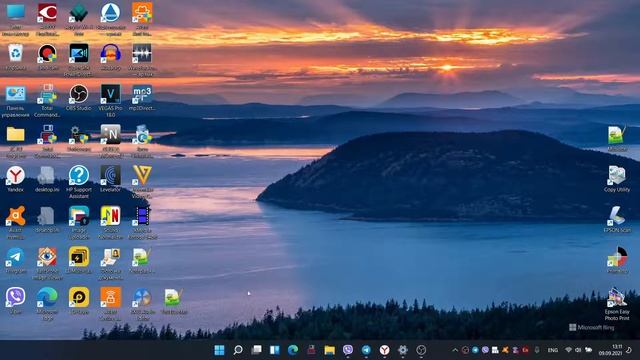The image size is (640, 360).
Task: Open the Yandex browser desktop shortcut
Action: pyautogui.click(x=16, y=176)
